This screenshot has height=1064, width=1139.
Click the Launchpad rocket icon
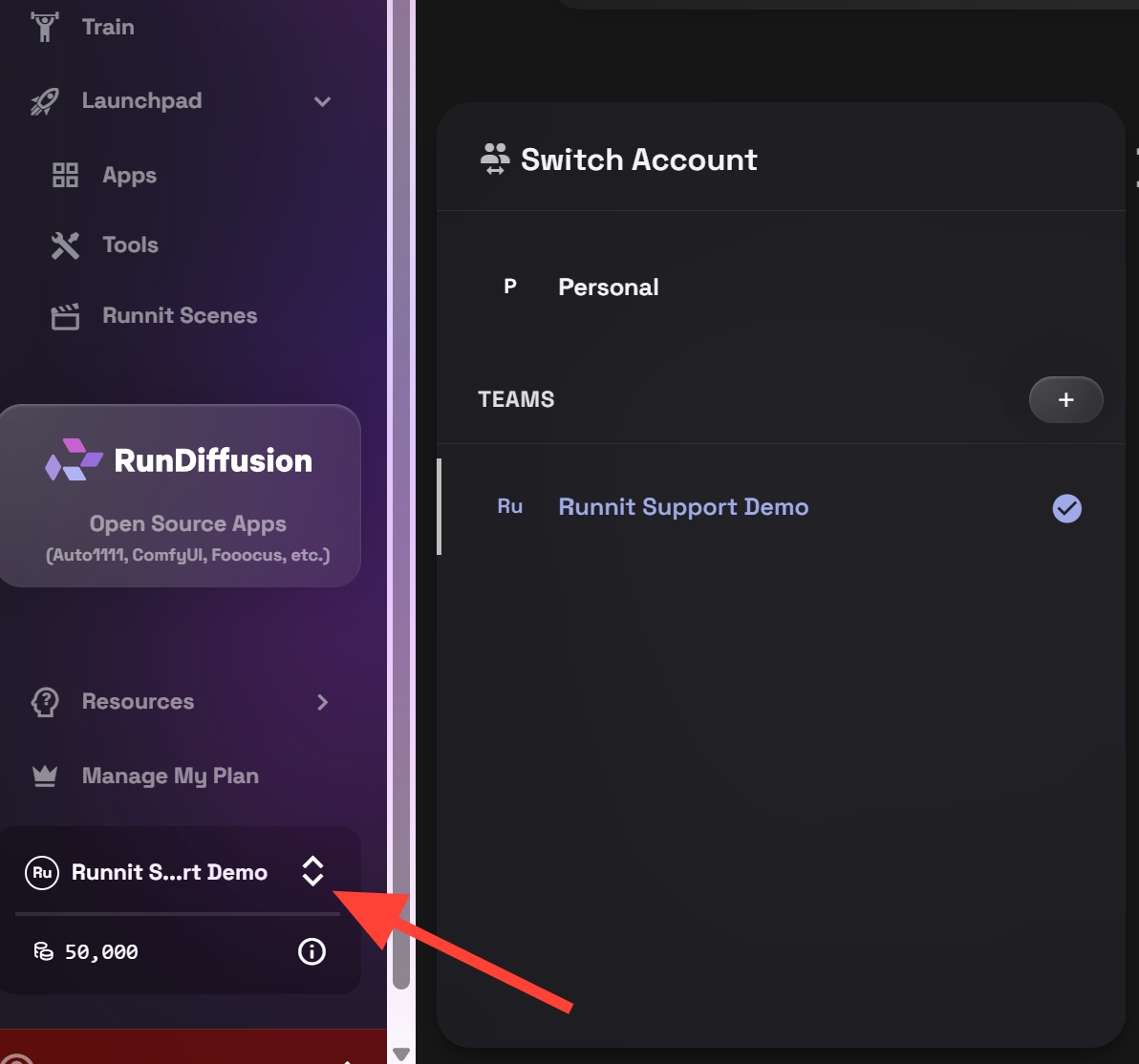pos(44,101)
